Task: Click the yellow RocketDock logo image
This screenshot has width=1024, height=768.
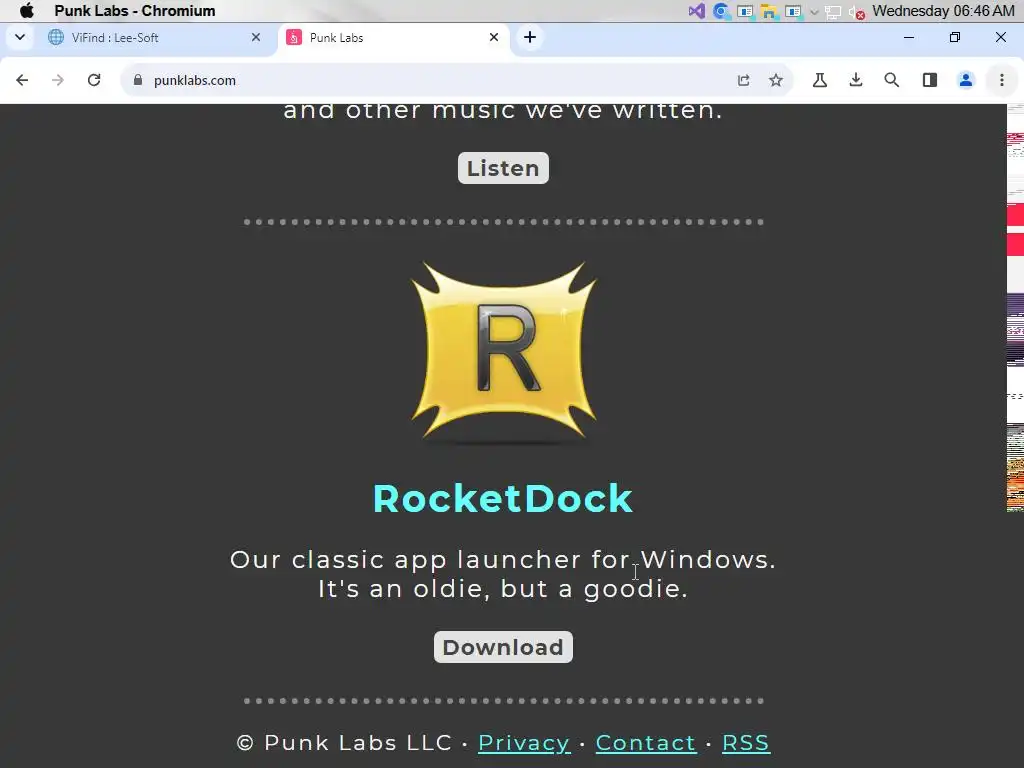Action: coord(504,352)
